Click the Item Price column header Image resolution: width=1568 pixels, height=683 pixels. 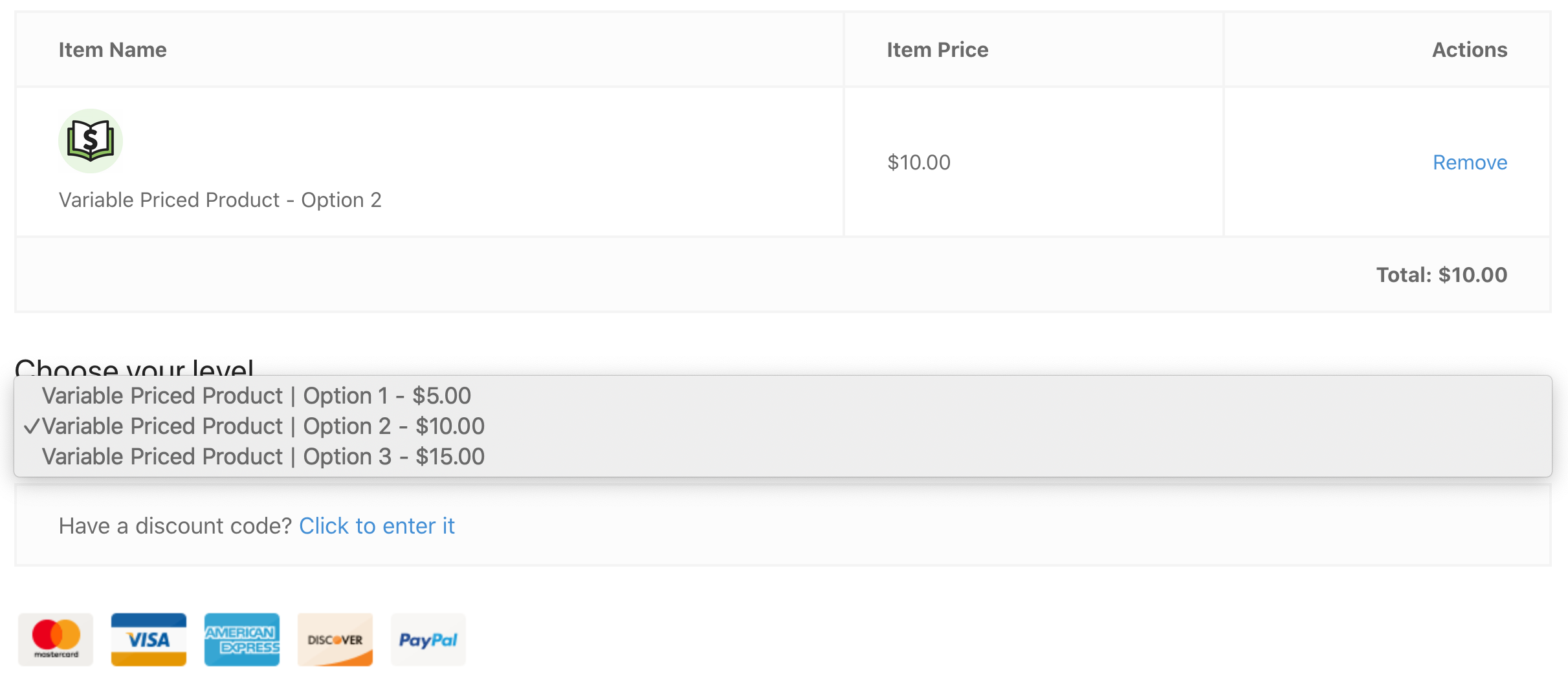937,50
